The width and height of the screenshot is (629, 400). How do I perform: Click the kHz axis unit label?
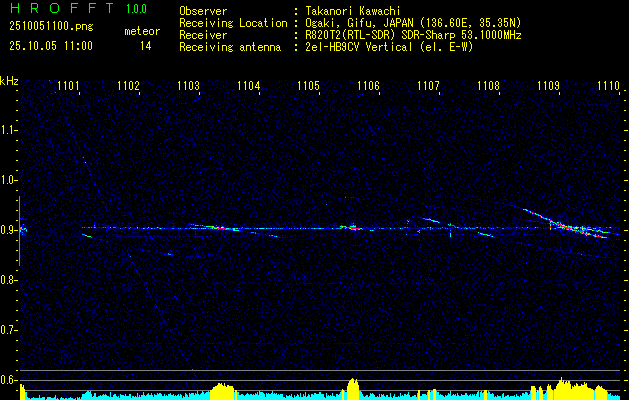coord(9,81)
